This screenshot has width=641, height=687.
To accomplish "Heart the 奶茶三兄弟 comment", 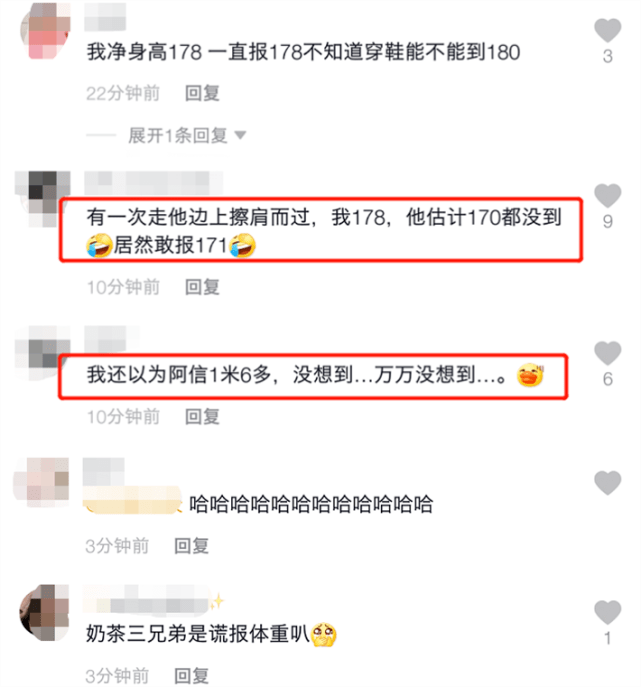I will 607,612.
